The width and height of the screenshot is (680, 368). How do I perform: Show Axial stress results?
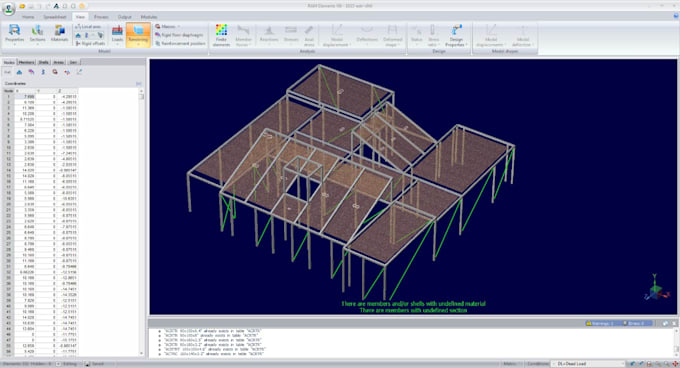pos(309,35)
